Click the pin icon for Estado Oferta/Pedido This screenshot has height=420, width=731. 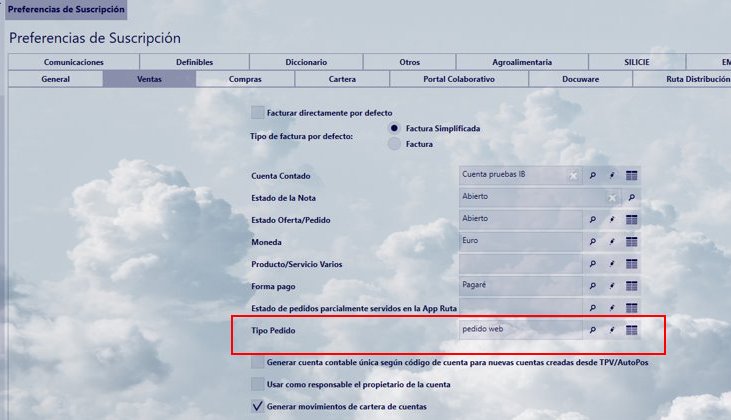click(612, 220)
